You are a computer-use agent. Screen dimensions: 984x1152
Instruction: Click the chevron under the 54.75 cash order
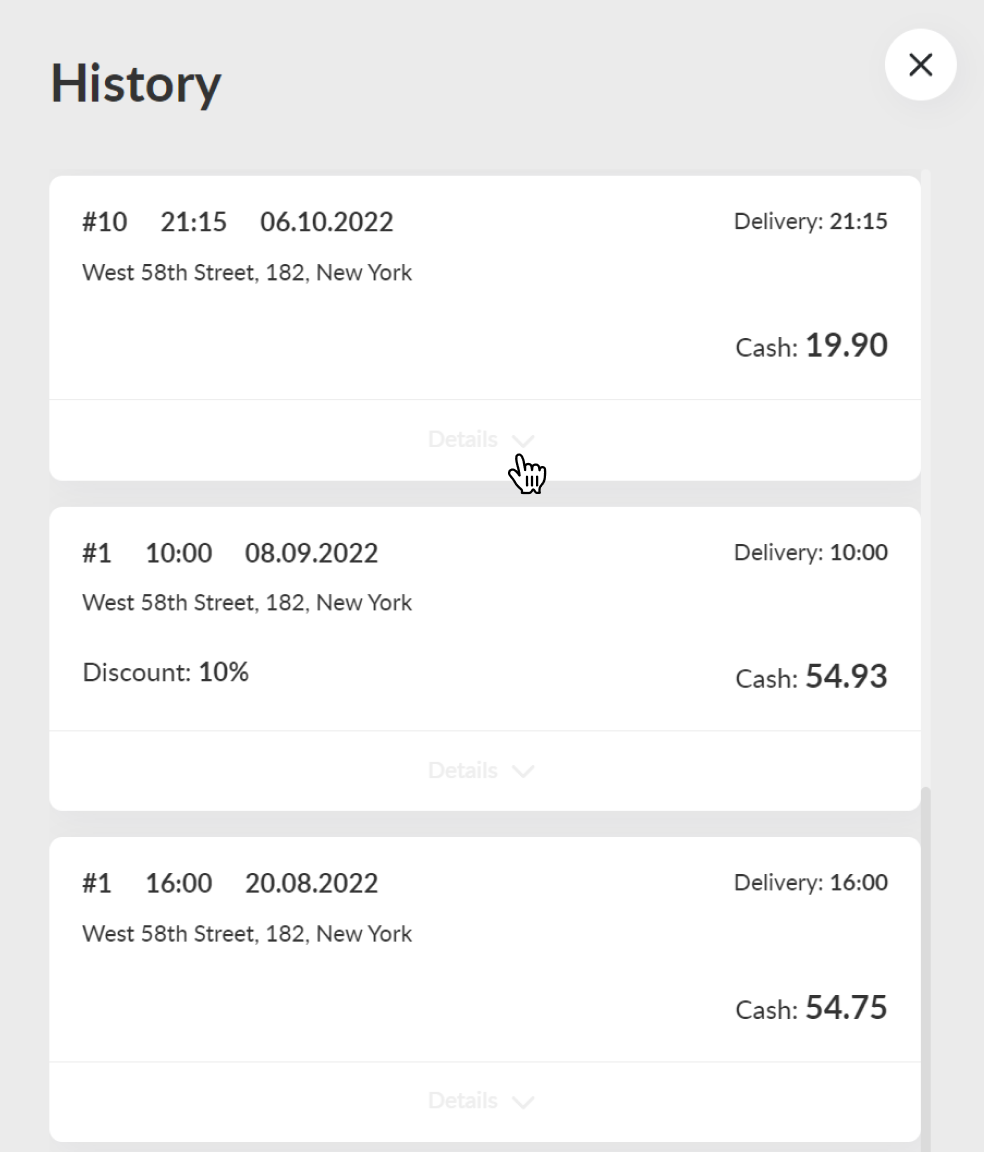[522, 1102]
